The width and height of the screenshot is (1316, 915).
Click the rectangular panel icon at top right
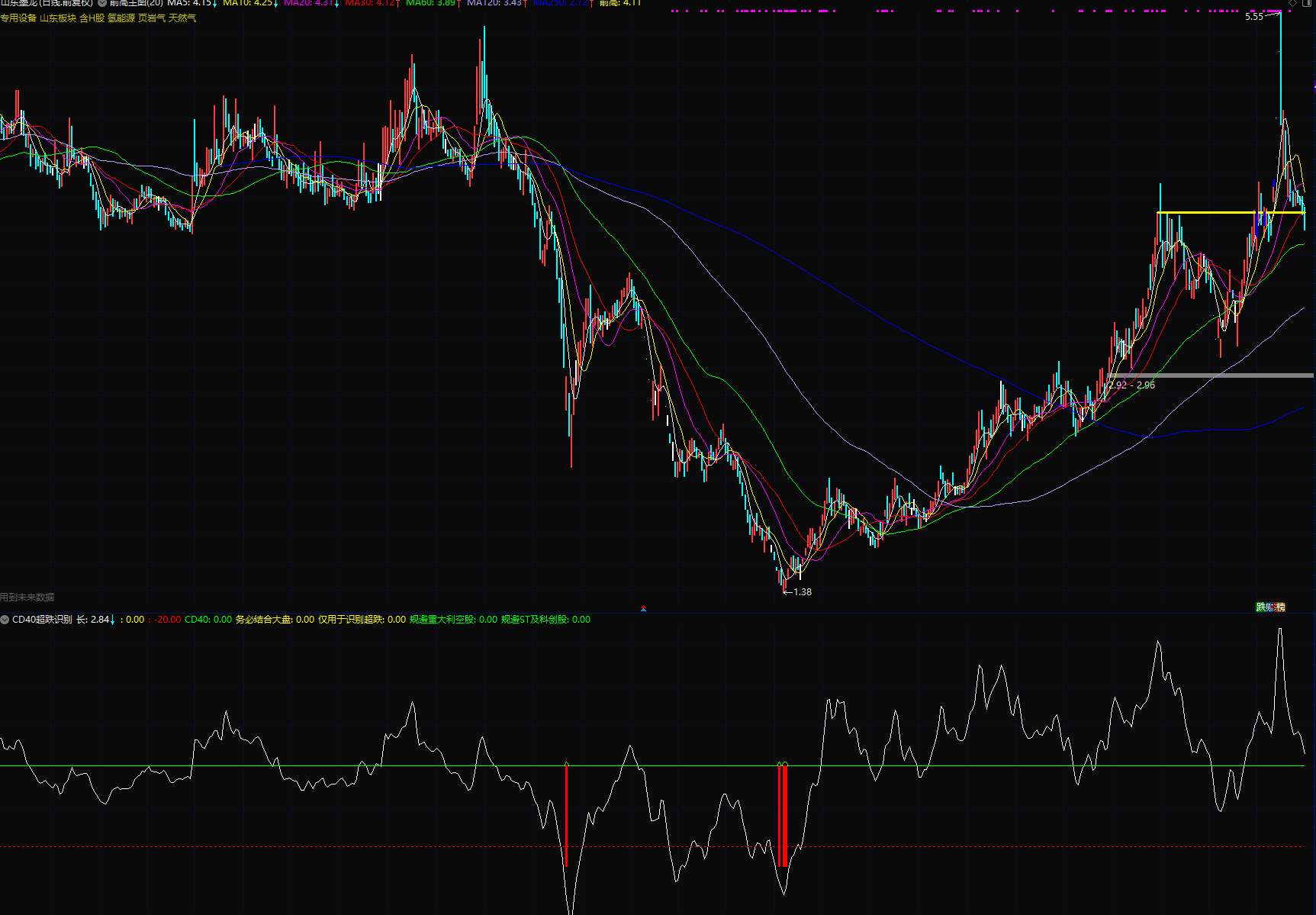point(1308,3)
